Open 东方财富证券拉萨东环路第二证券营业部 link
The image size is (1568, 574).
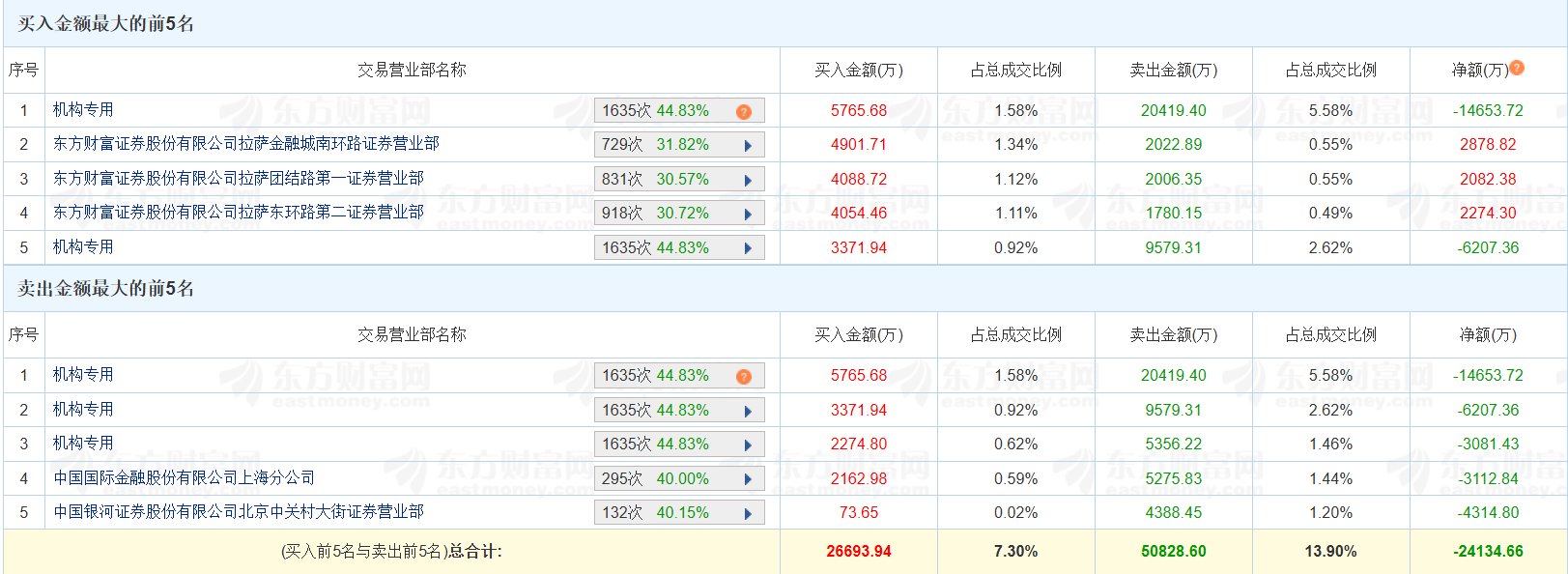point(239,213)
